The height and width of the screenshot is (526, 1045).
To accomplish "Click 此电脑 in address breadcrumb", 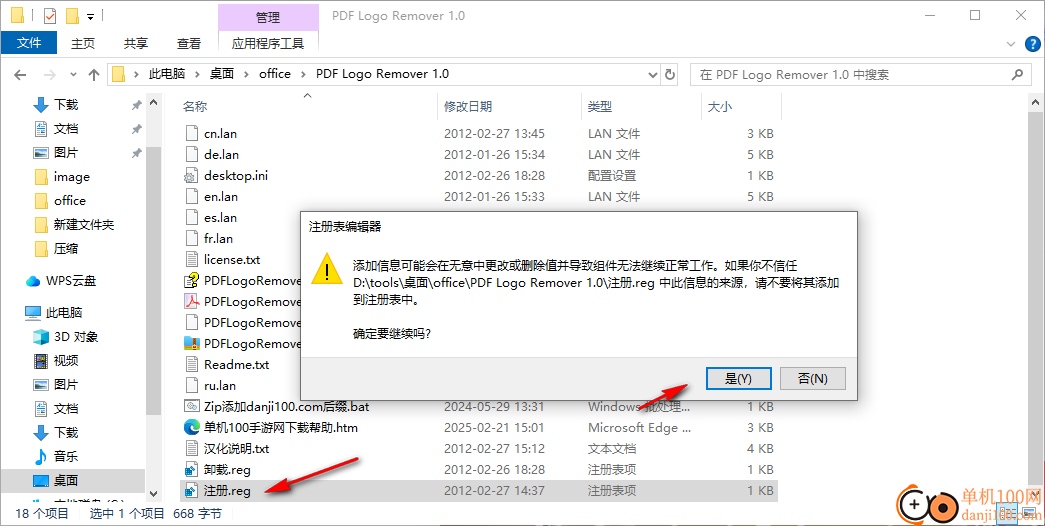I will [x=166, y=74].
